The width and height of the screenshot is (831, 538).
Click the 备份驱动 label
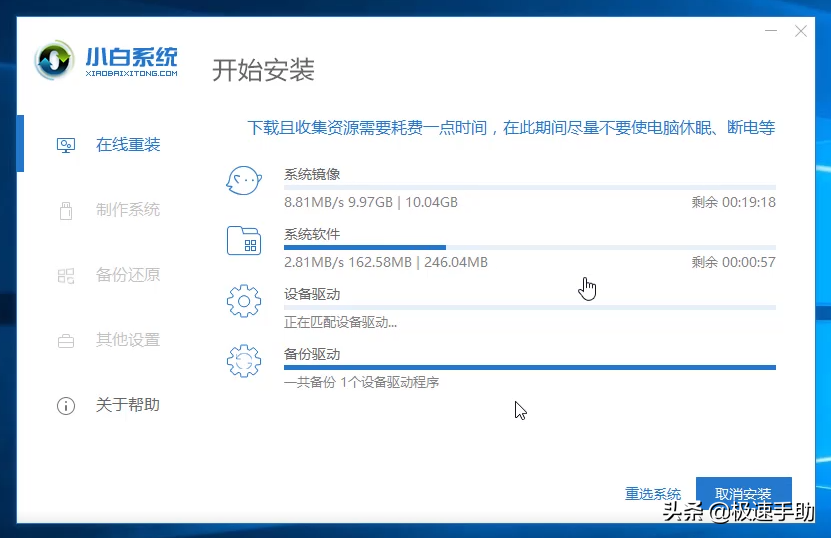pyautogui.click(x=312, y=354)
